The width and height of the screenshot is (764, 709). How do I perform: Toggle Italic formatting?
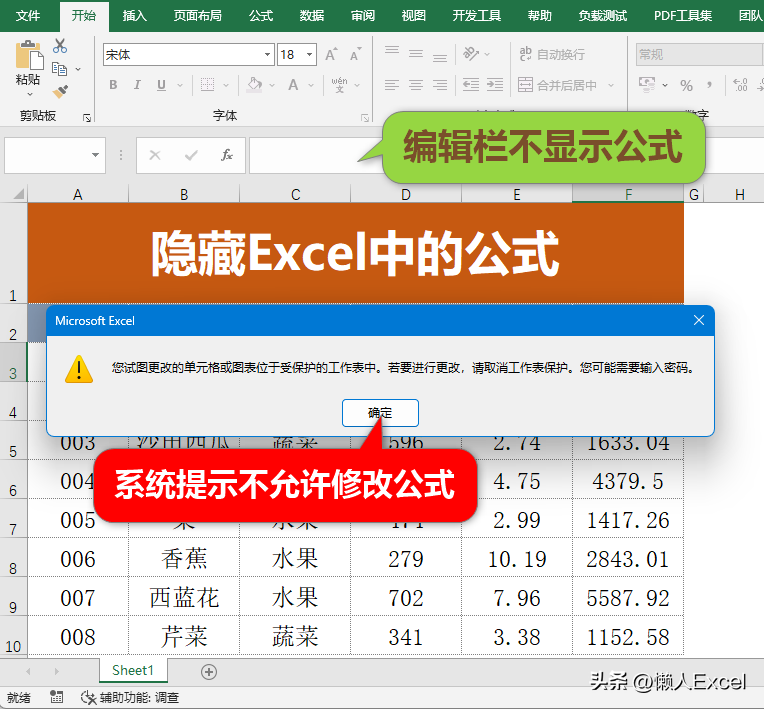(137, 85)
